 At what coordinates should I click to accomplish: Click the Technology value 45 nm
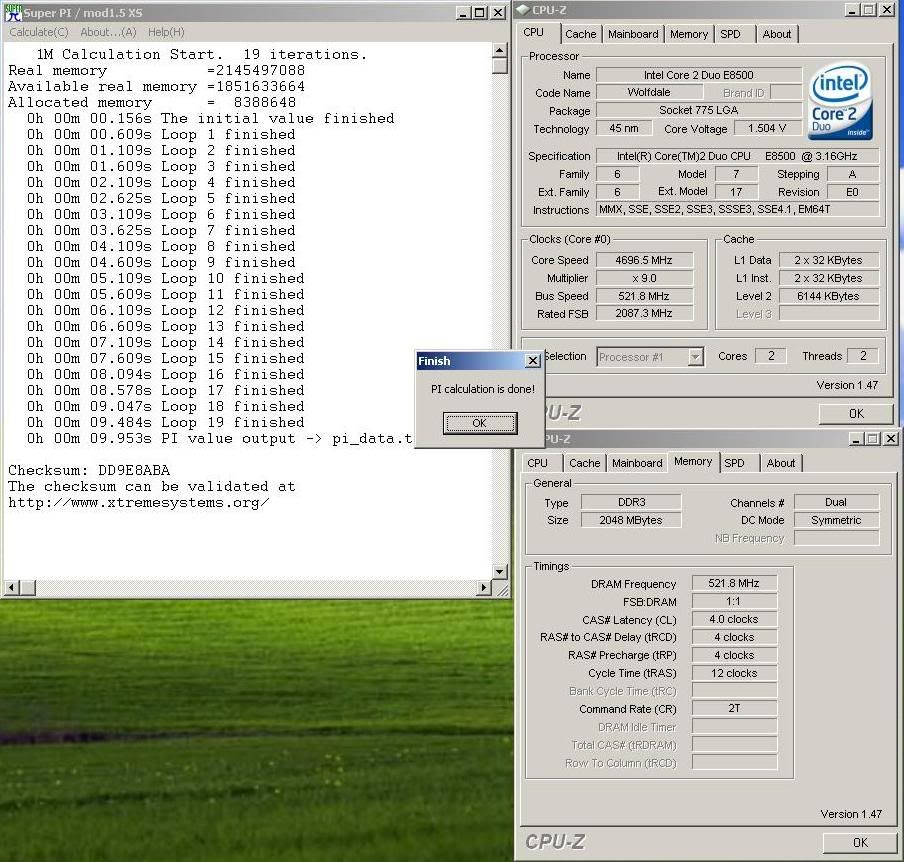pos(624,128)
